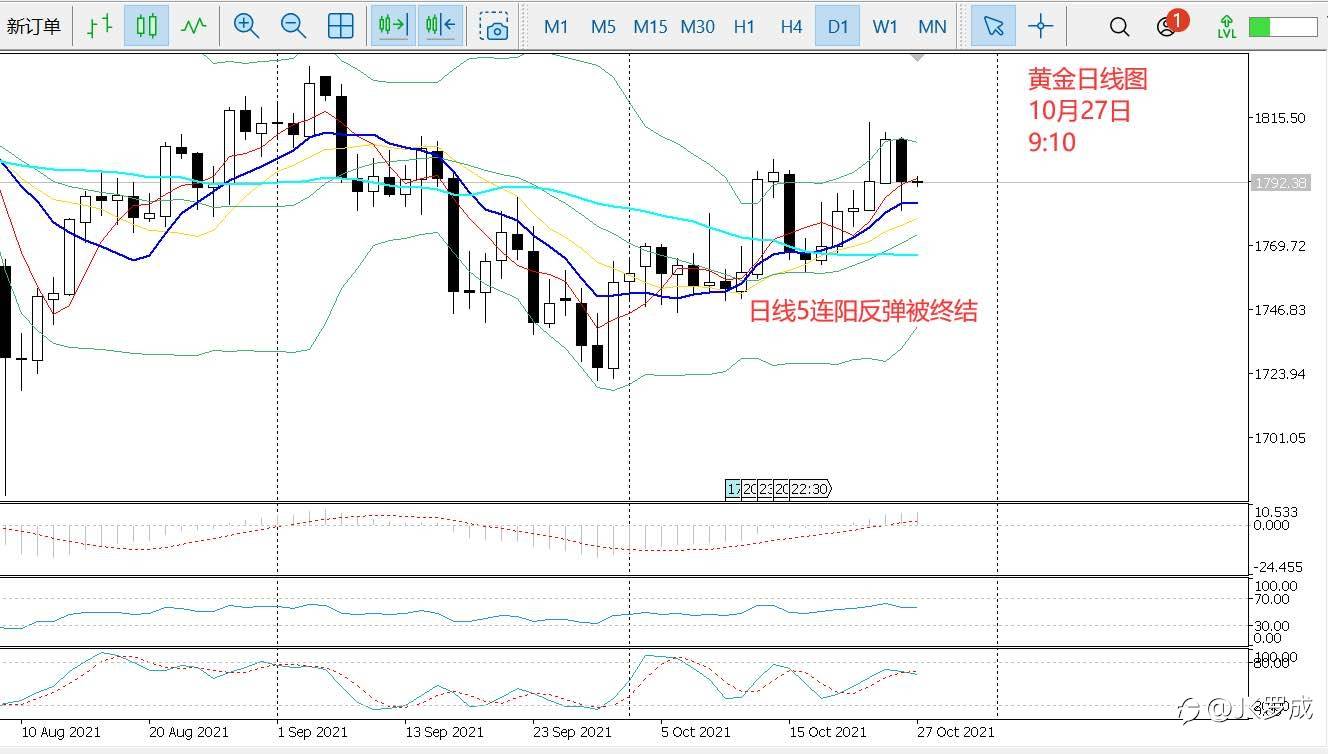Click the current price label 1792.38
Viewport: 1328px width, 754px height.
pyautogui.click(x=1280, y=183)
